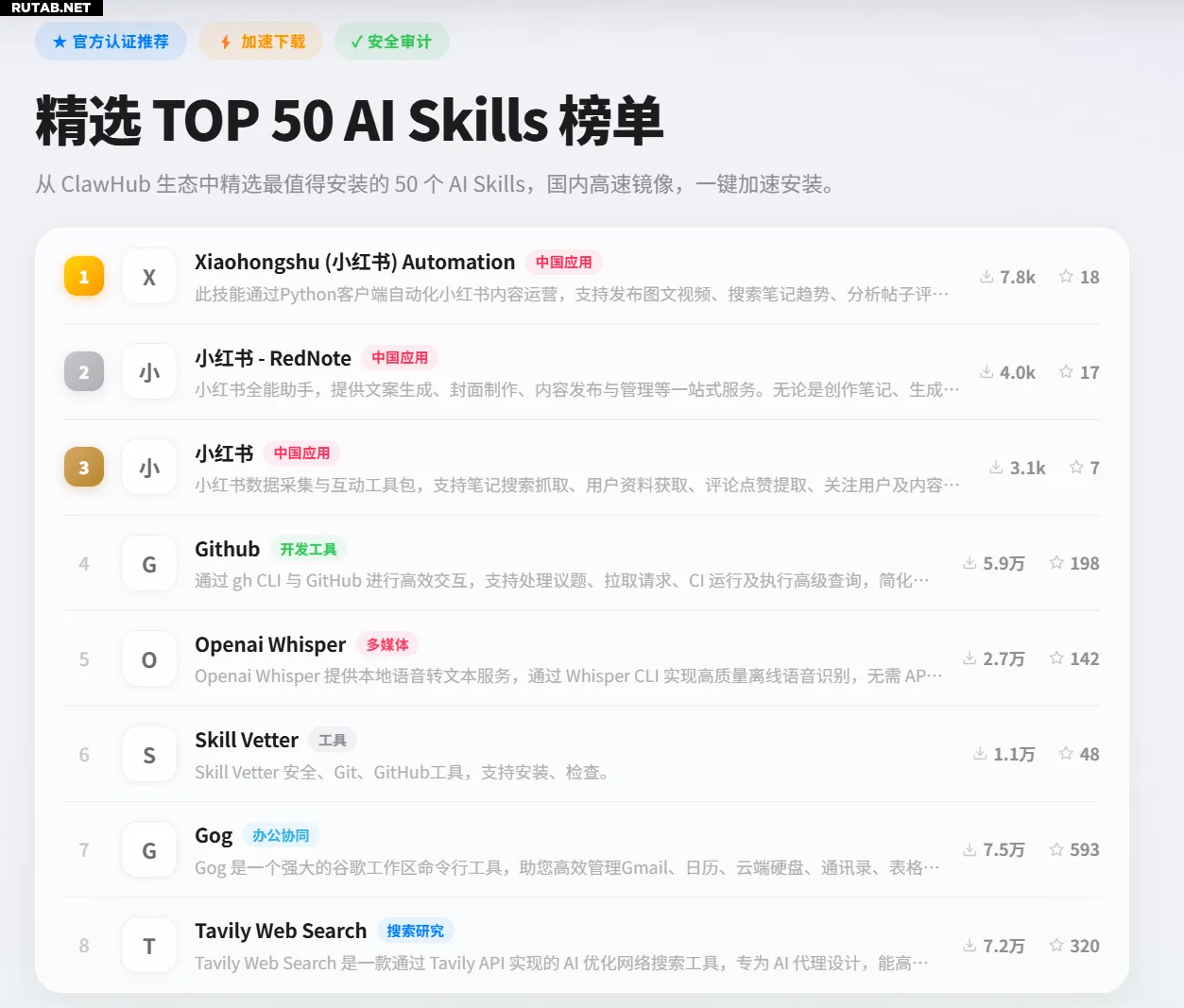Click the gold rank 1 badge
Image resolution: width=1184 pixels, height=1008 pixels.
tap(84, 277)
